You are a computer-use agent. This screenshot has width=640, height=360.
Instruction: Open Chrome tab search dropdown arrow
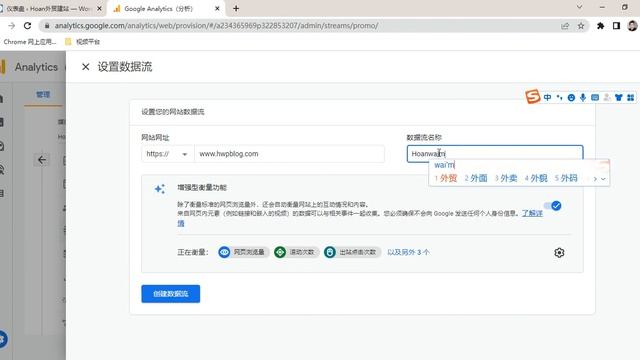pyautogui.click(x=579, y=7)
